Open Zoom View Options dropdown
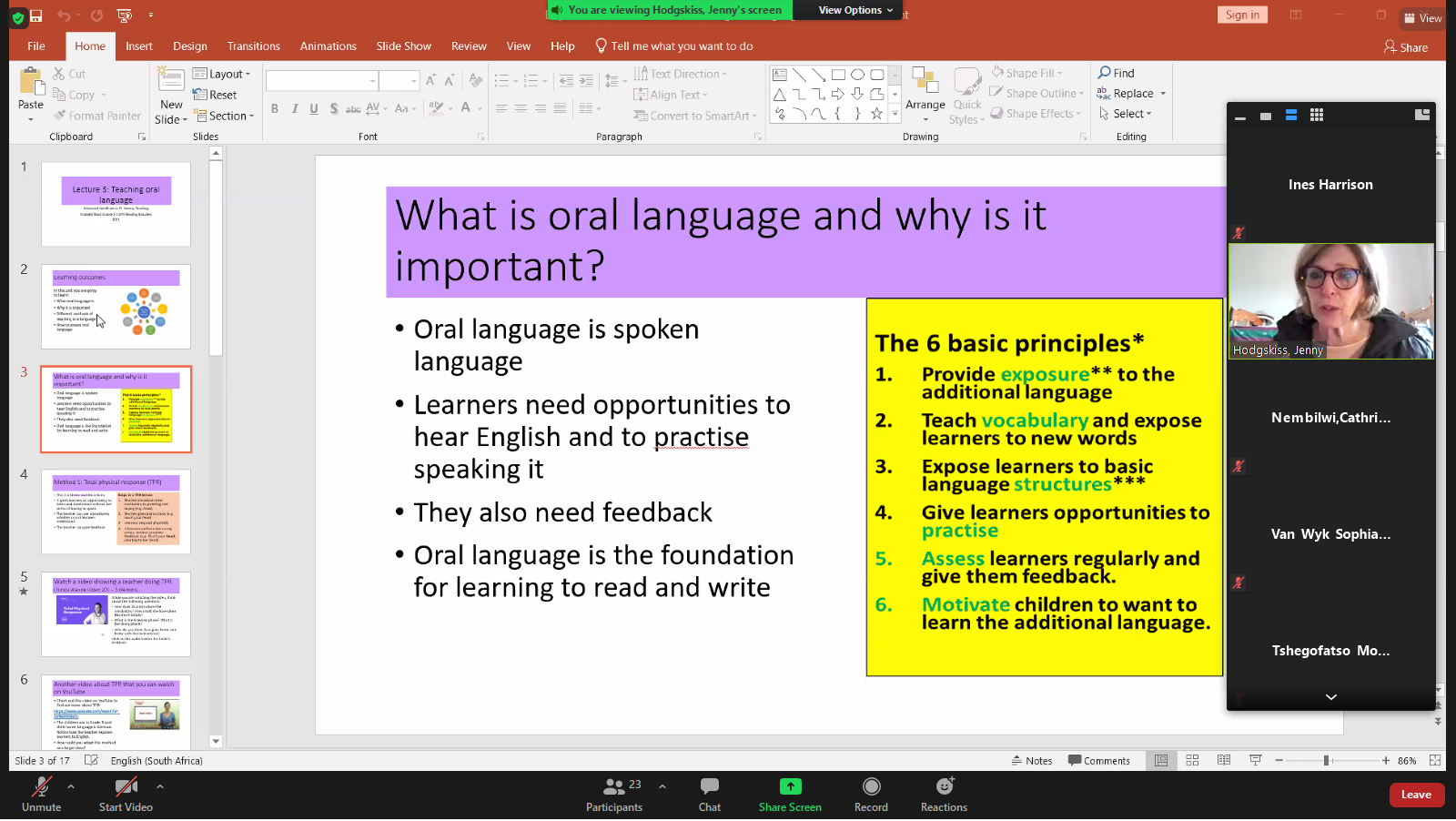Viewport: 1456px width, 821px height. click(x=855, y=10)
